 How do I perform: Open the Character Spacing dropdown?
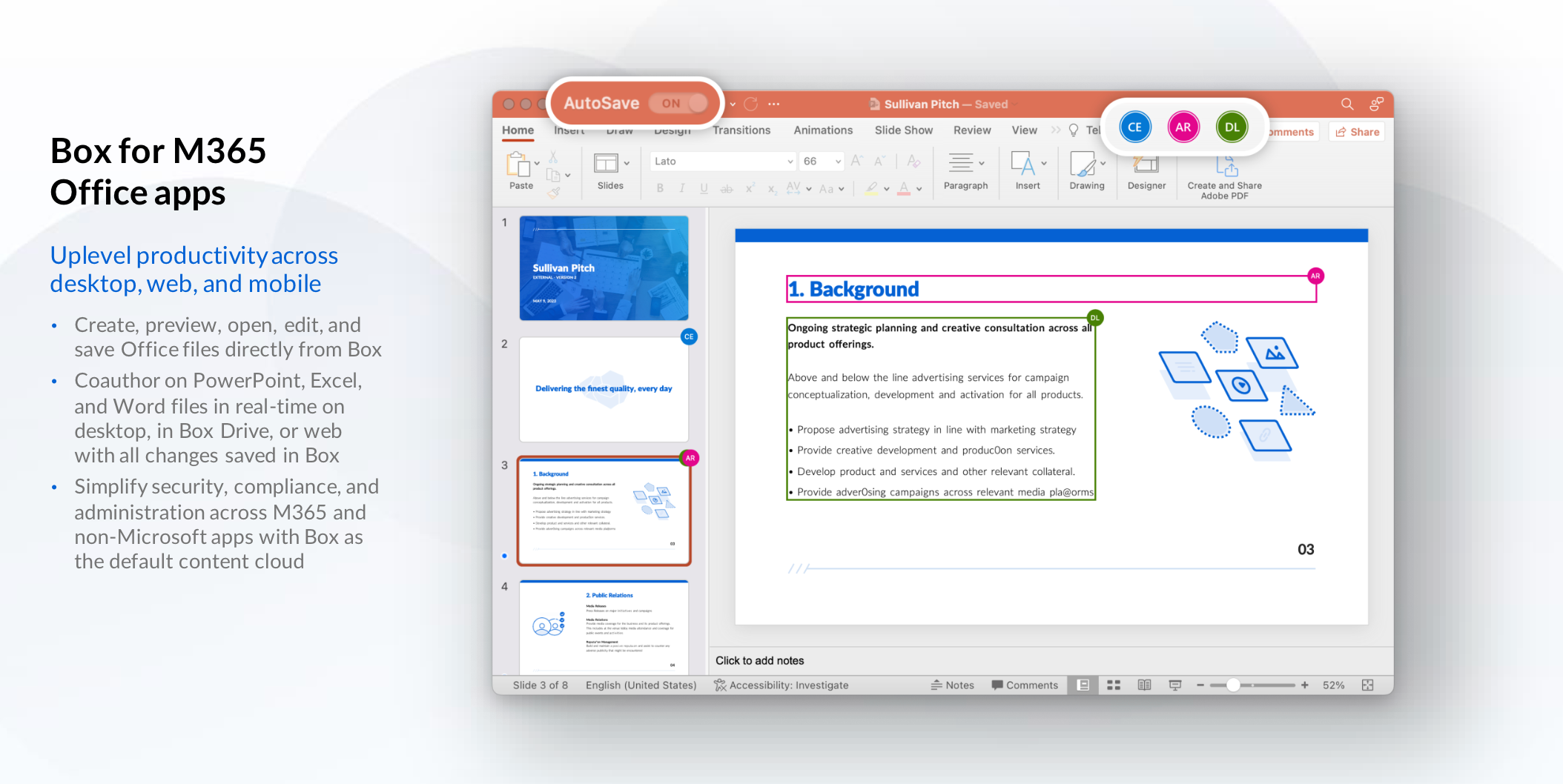pyautogui.click(x=799, y=188)
